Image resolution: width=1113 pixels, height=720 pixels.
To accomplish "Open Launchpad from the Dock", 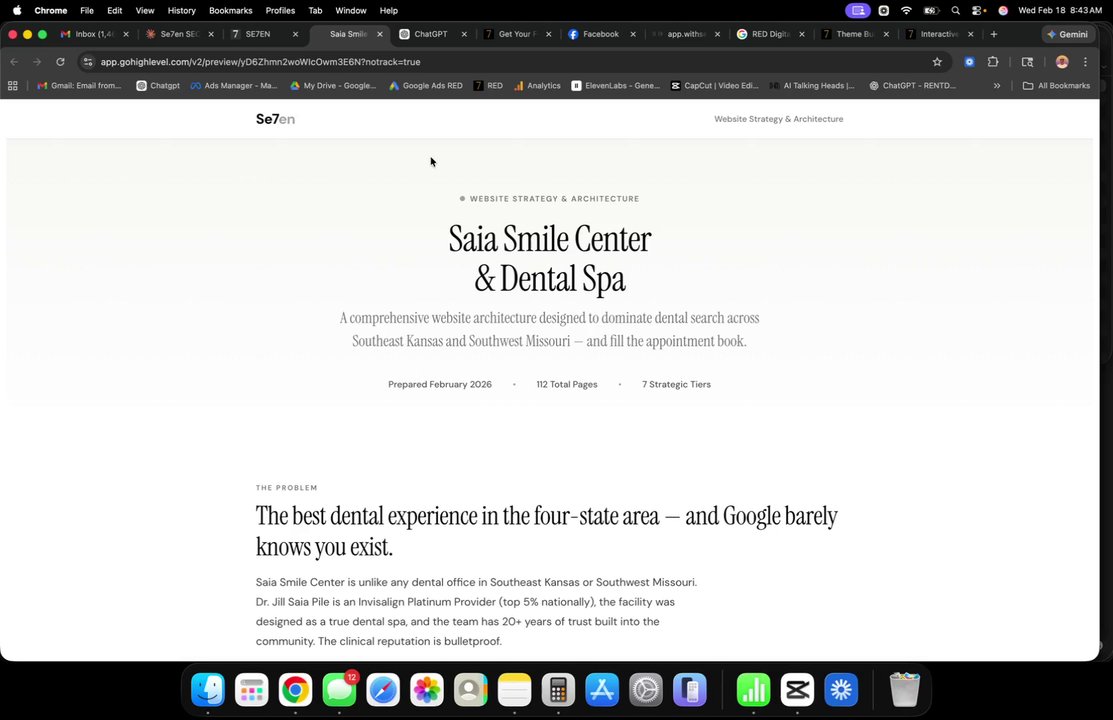I will coord(251,689).
